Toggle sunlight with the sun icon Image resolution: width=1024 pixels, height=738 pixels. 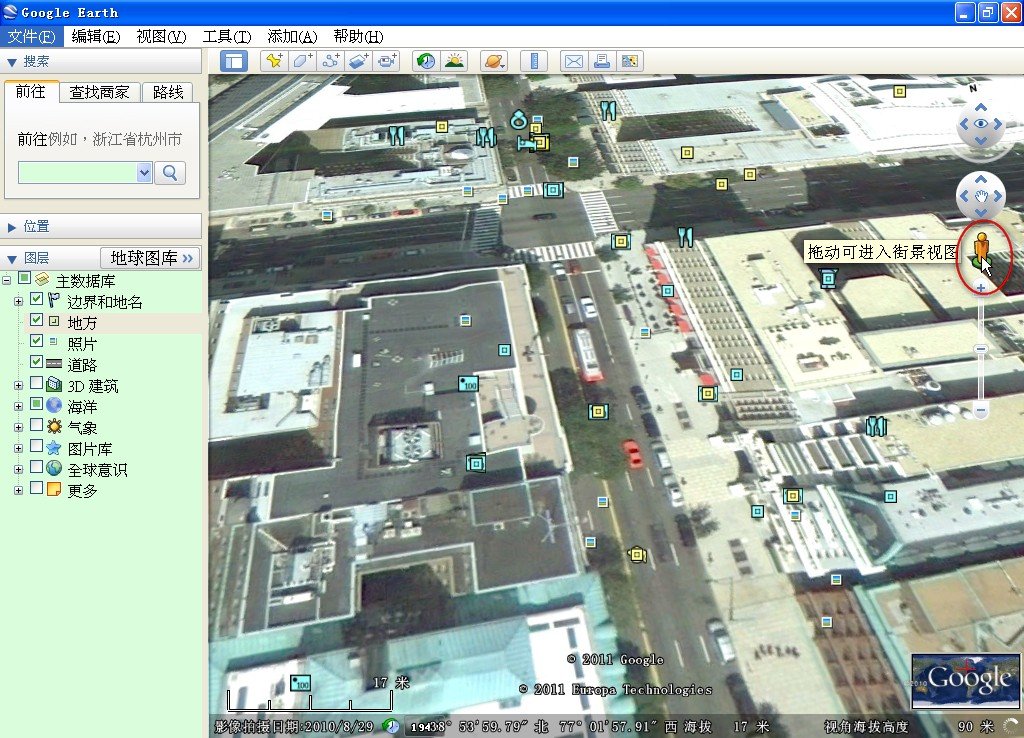point(453,61)
